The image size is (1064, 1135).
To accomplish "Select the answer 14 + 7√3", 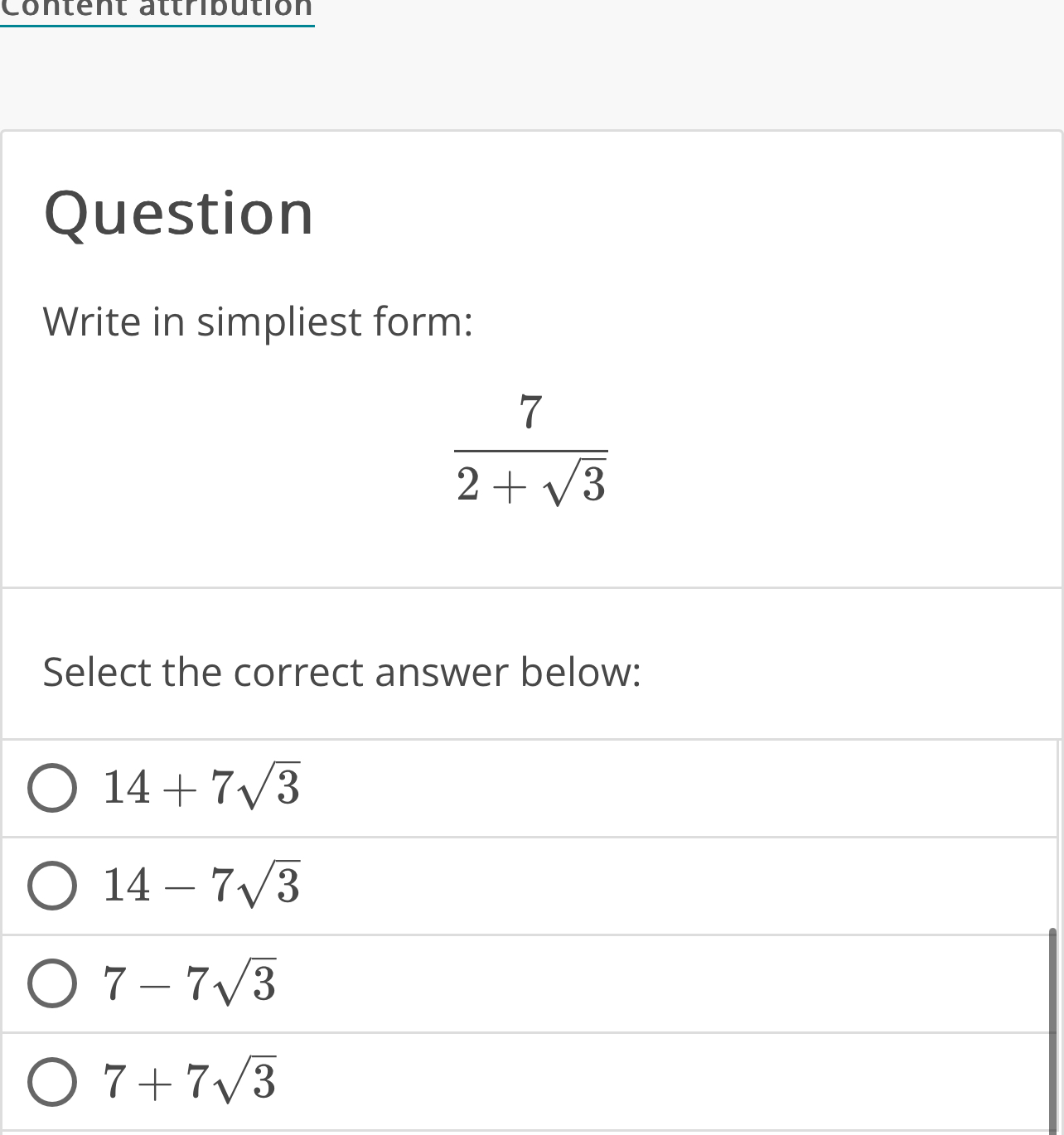I will [x=199, y=789].
